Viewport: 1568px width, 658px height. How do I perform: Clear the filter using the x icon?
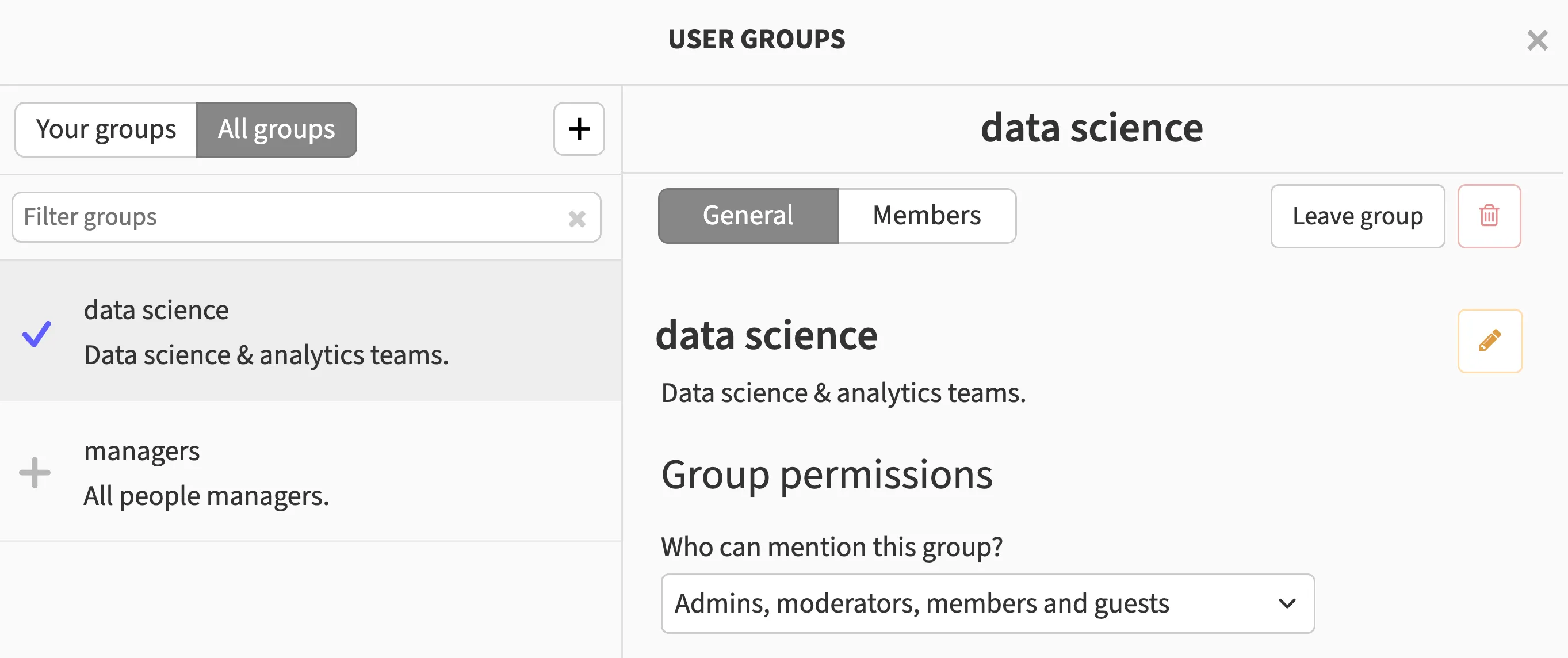click(x=576, y=219)
